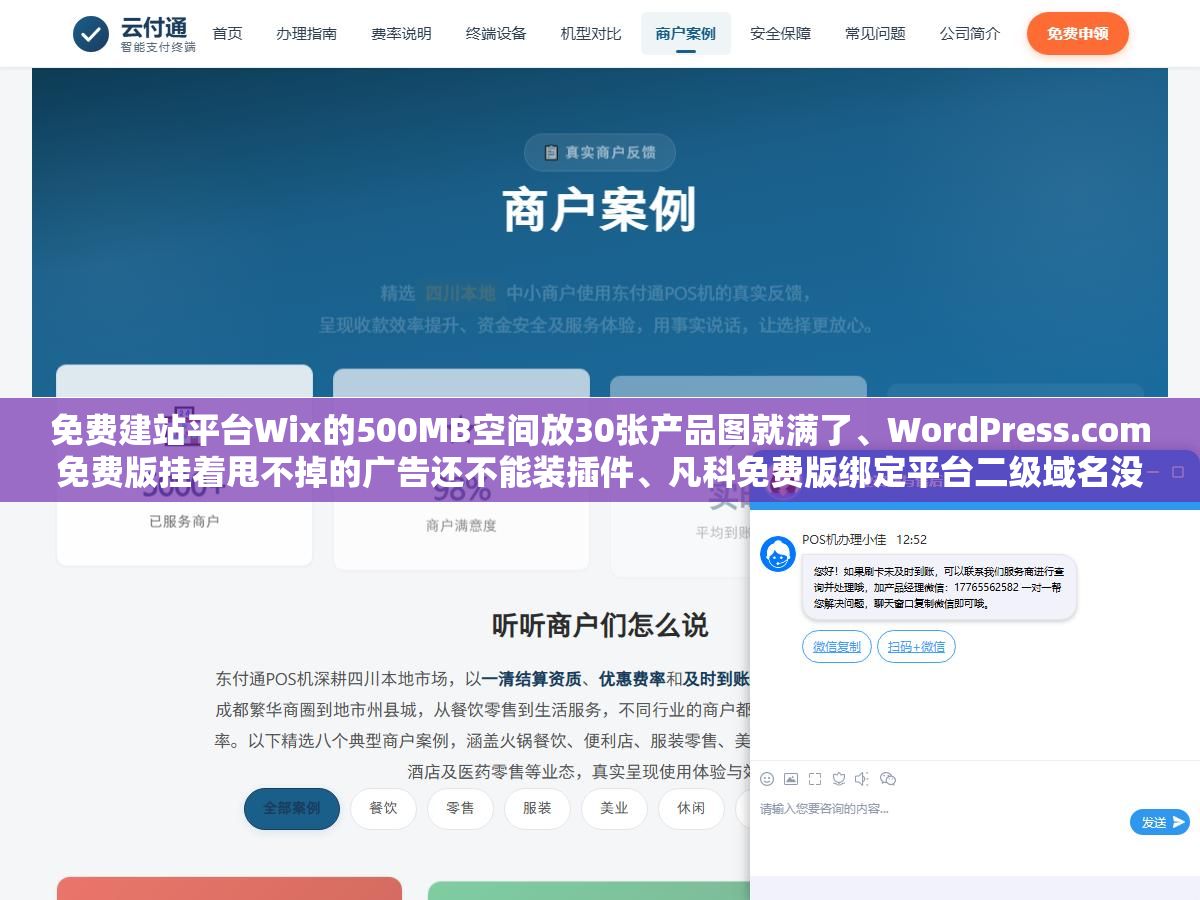Open the 办理指南 nav item

point(306,33)
